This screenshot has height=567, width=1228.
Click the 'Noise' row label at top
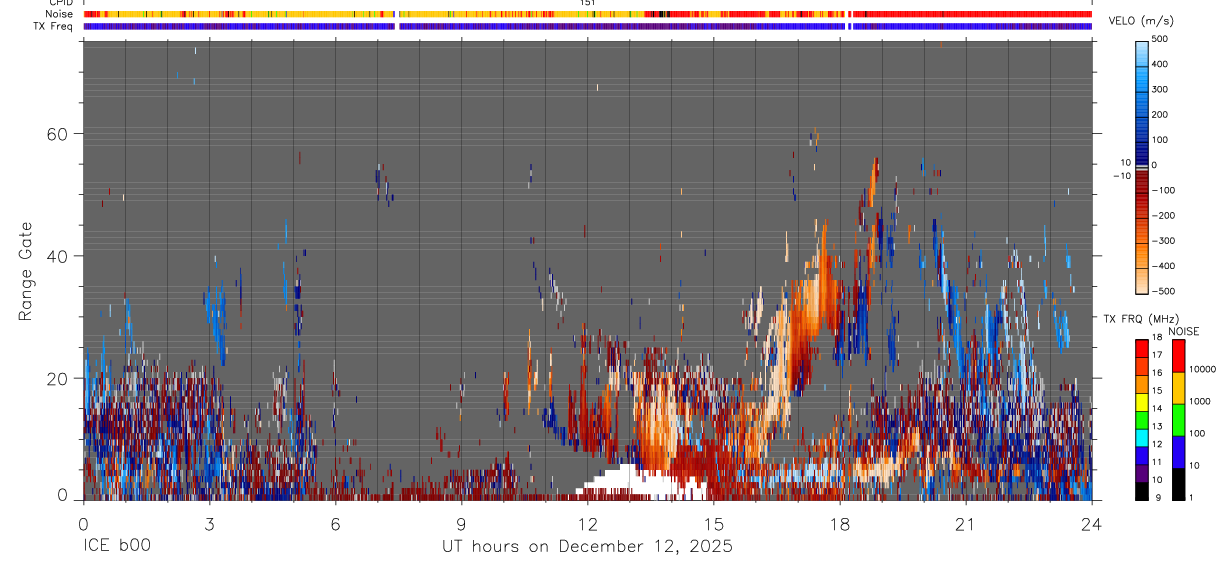58,14
